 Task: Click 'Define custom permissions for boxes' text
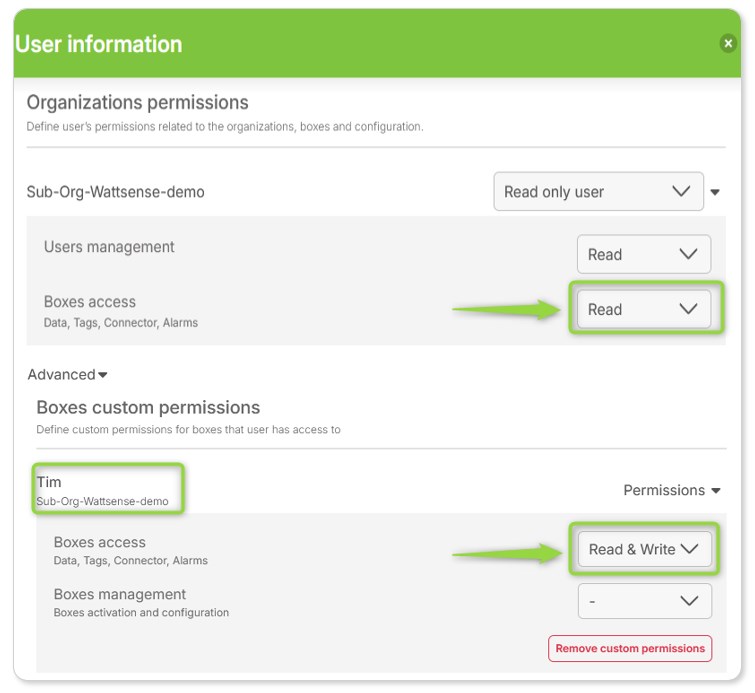pos(188,430)
